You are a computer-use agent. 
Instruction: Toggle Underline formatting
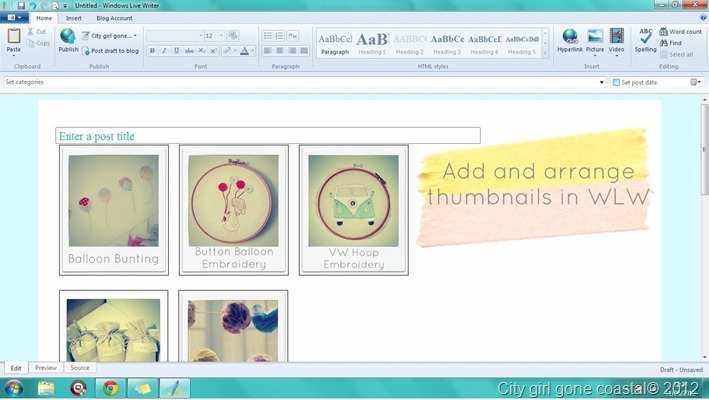176,51
